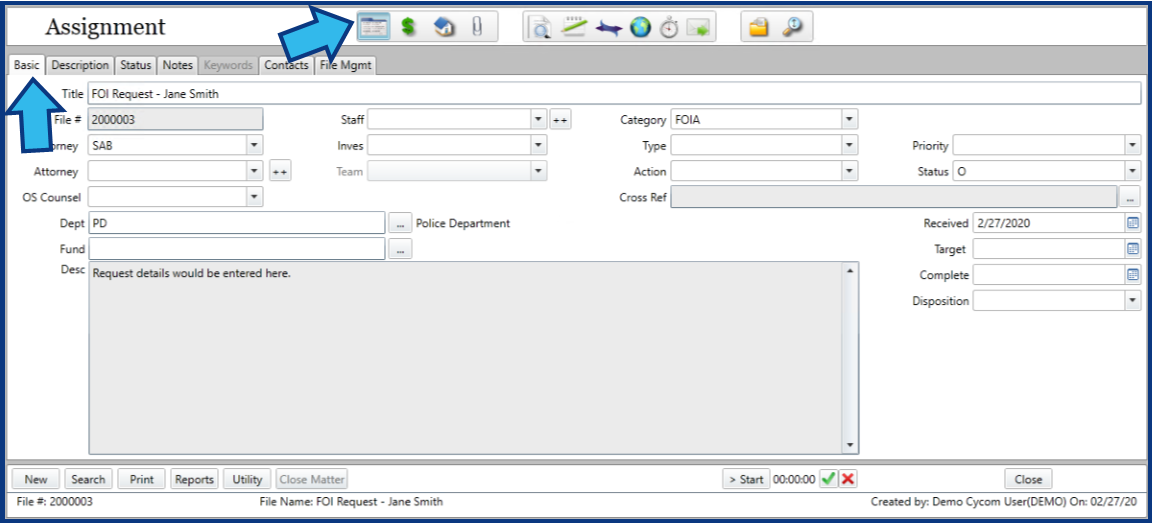This screenshot has height=524, width=1153.
Task: Click the Dept field containing PD
Action: tap(236, 223)
